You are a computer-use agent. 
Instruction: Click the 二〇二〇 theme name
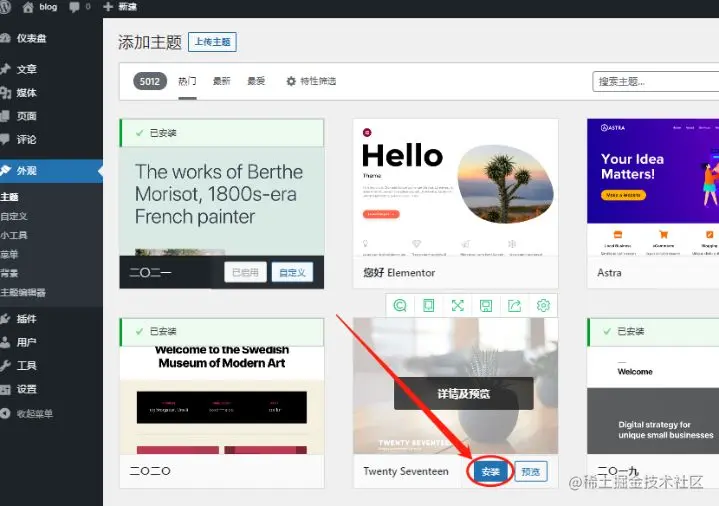tap(150, 471)
